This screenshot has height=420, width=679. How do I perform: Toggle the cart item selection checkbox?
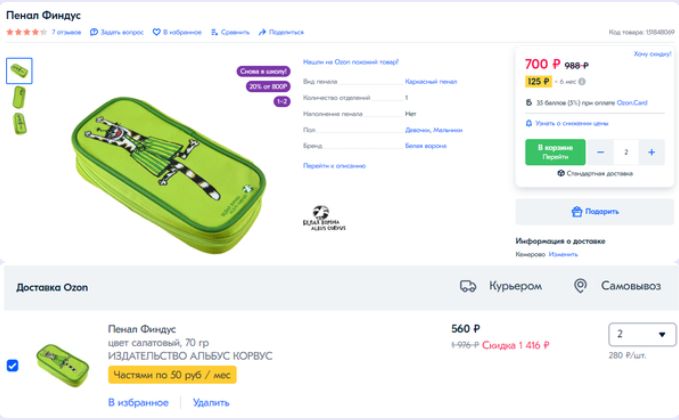point(12,365)
